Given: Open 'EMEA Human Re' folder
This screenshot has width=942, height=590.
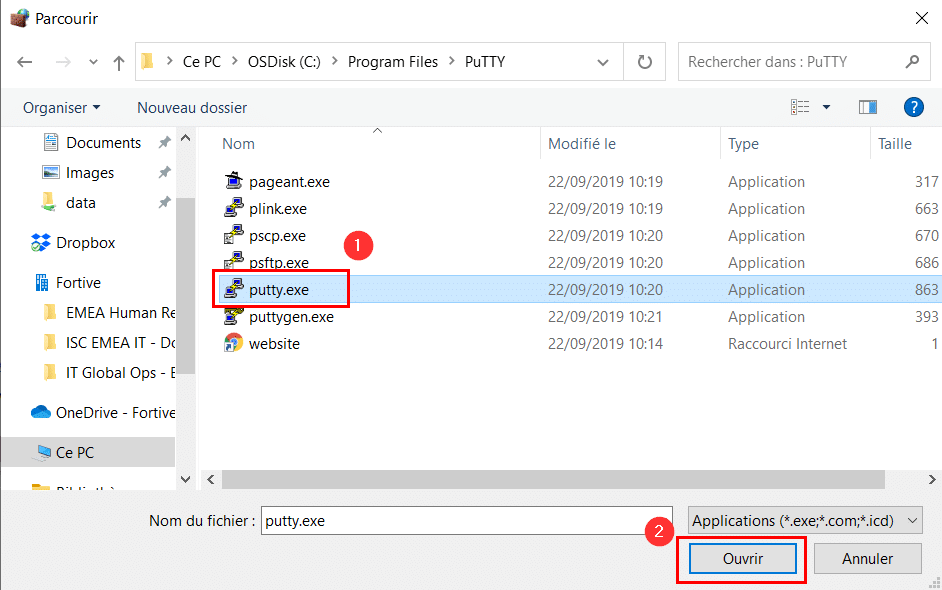Looking at the screenshot, I should pos(120,312).
